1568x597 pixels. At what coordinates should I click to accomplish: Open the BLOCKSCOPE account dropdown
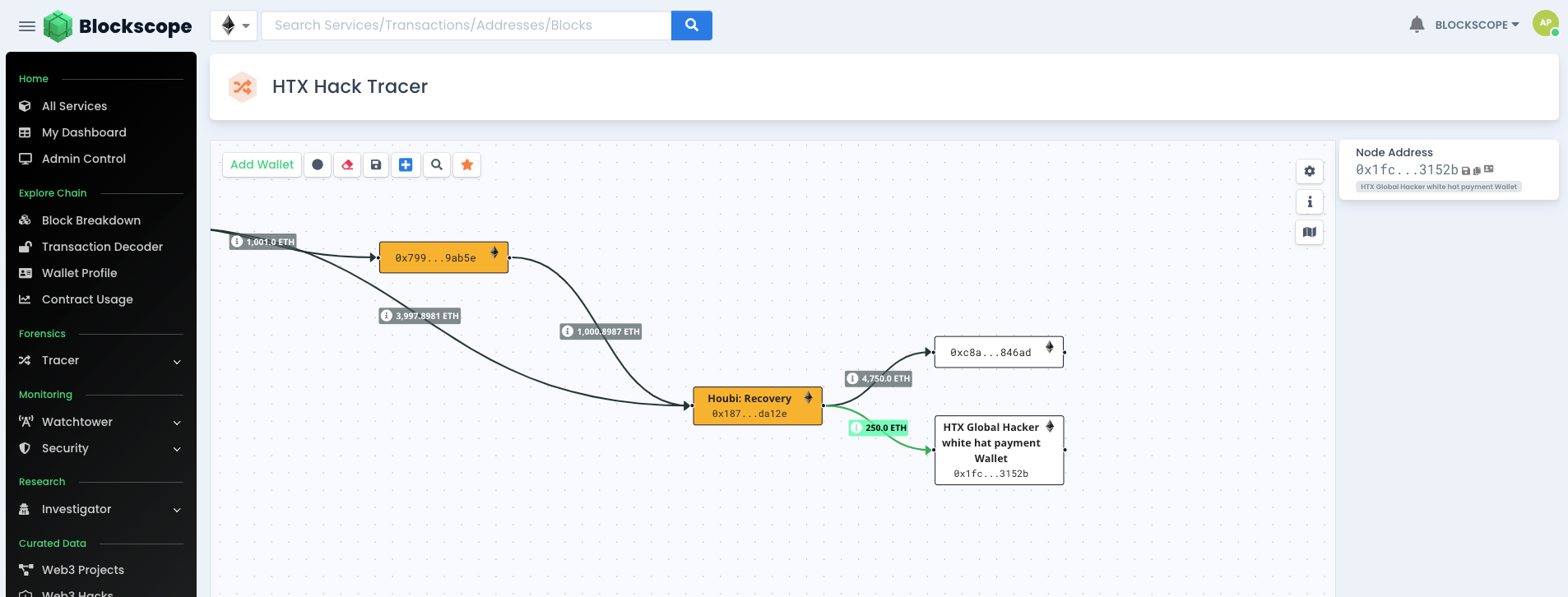click(x=1477, y=25)
